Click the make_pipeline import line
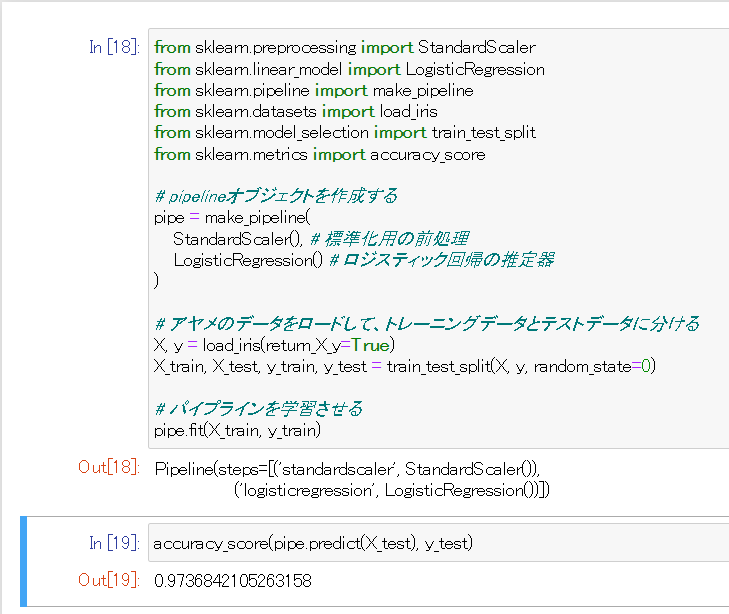Viewport: 729px width, 614px height. click(x=314, y=90)
